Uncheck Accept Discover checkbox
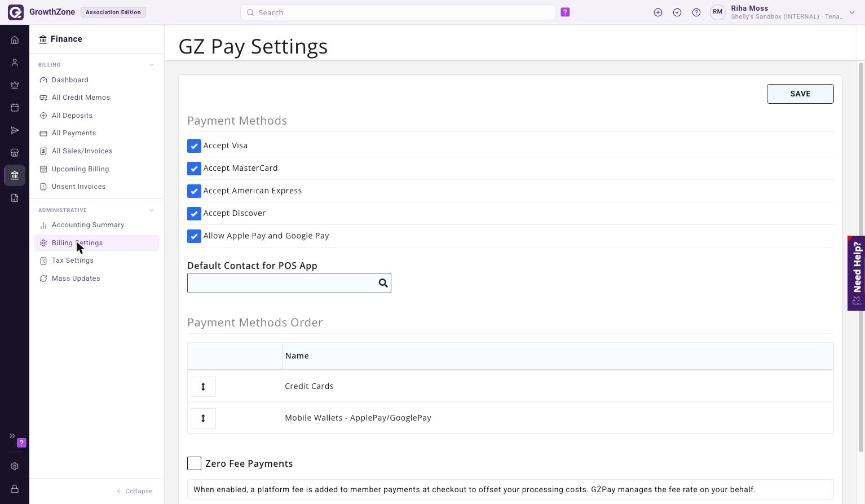This screenshot has height=504, width=865. coord(194,213)
